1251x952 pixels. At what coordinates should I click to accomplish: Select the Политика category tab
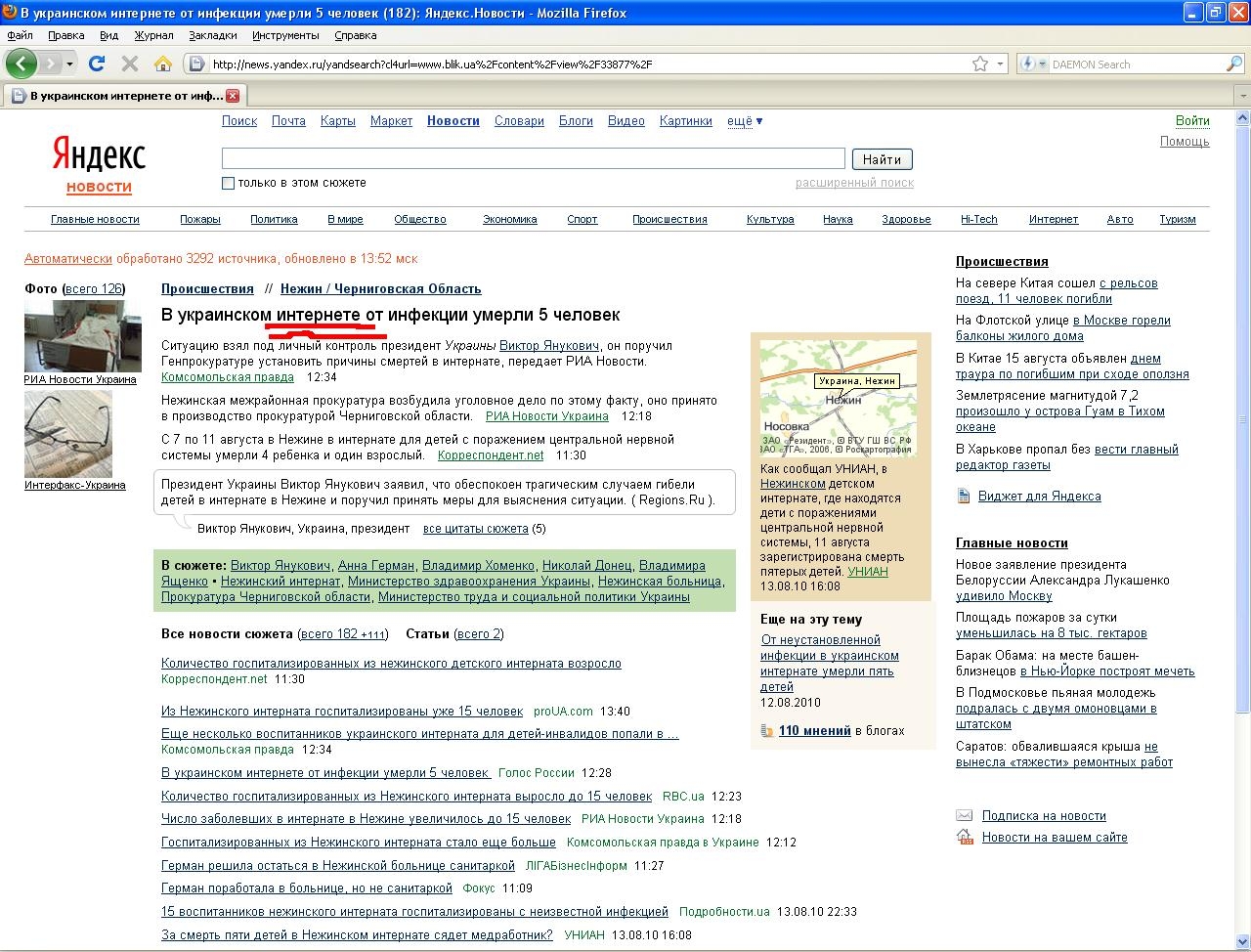[x=274, y=220]
